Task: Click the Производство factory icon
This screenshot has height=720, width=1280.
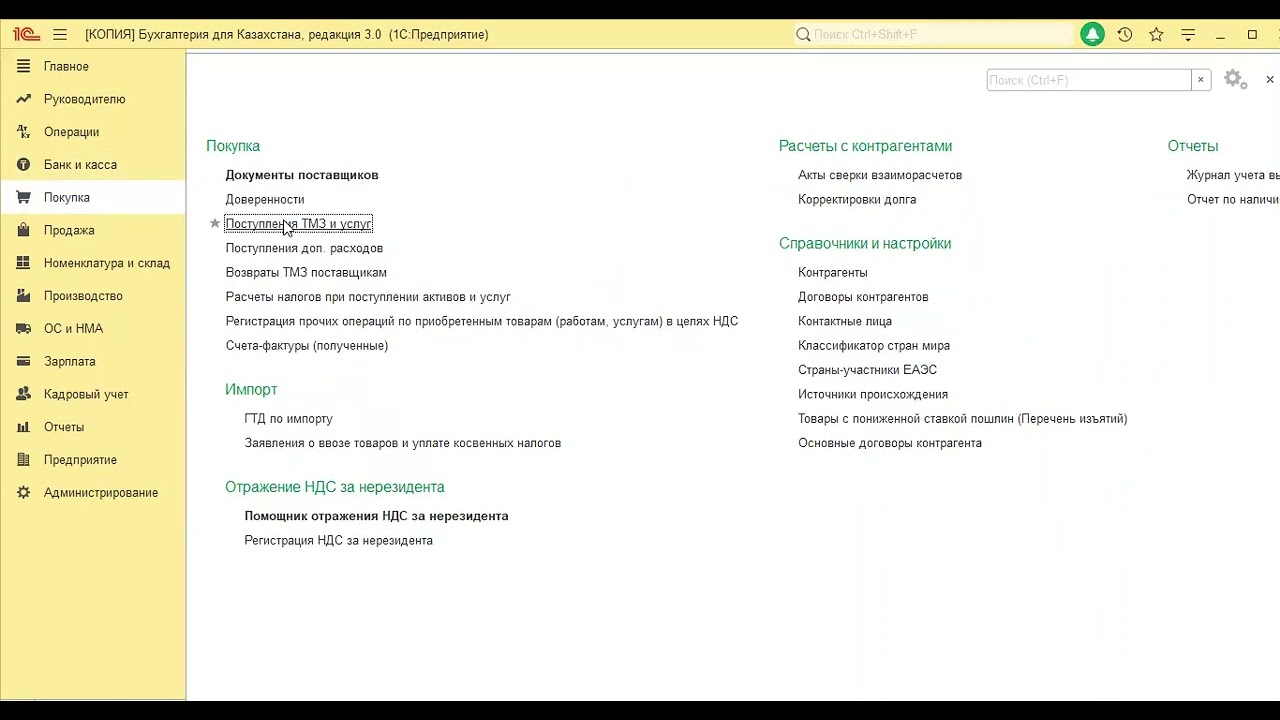Action: pos(23,296)
